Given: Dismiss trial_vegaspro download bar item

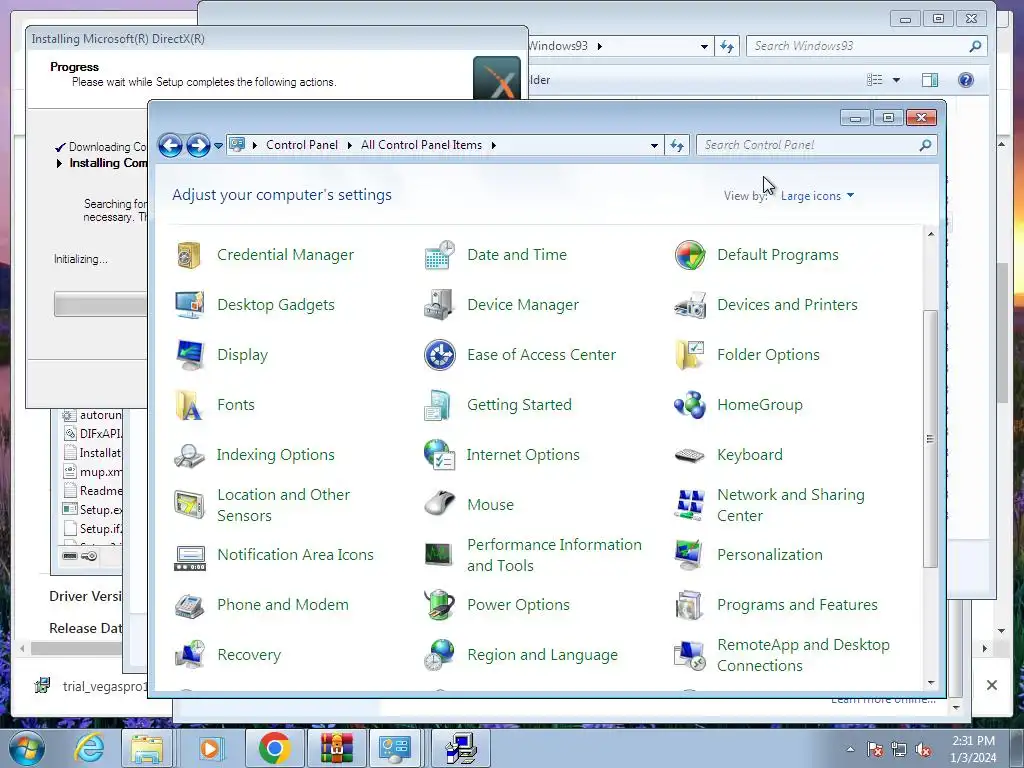Looking at the screenshot, I should 991,685.
